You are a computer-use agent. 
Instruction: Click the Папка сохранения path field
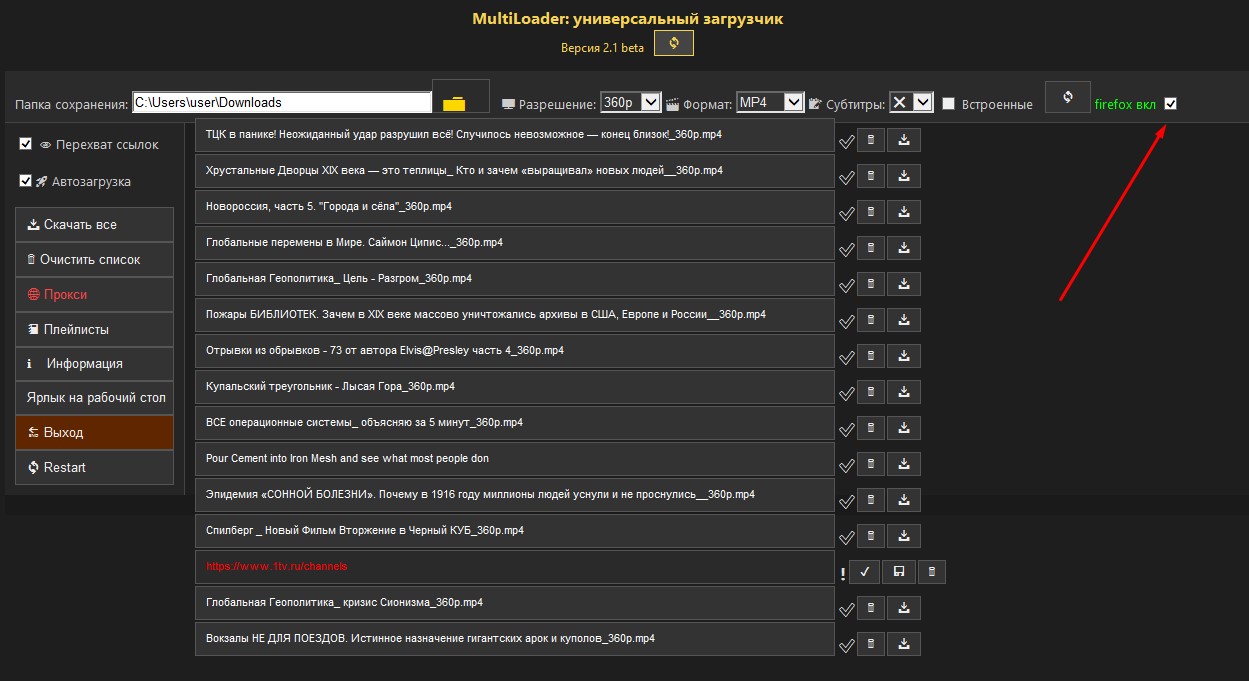tap(282, 102)
